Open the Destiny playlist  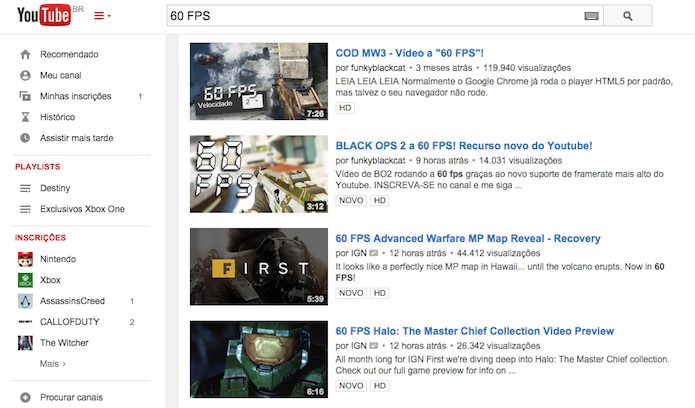pos(55,188)
